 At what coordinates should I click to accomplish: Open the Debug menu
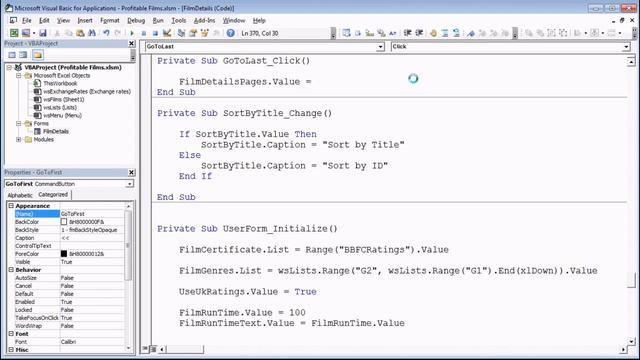point(136,20)
